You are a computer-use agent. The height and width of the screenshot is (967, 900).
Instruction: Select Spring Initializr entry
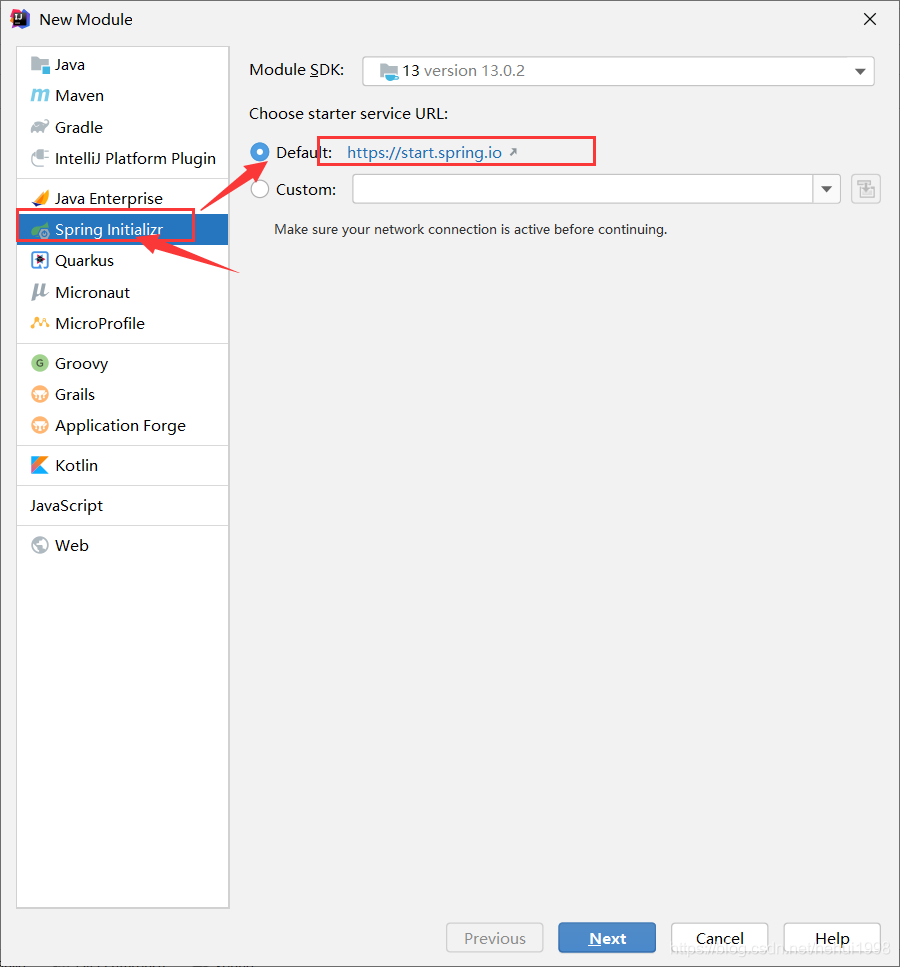tap(123, 229)
